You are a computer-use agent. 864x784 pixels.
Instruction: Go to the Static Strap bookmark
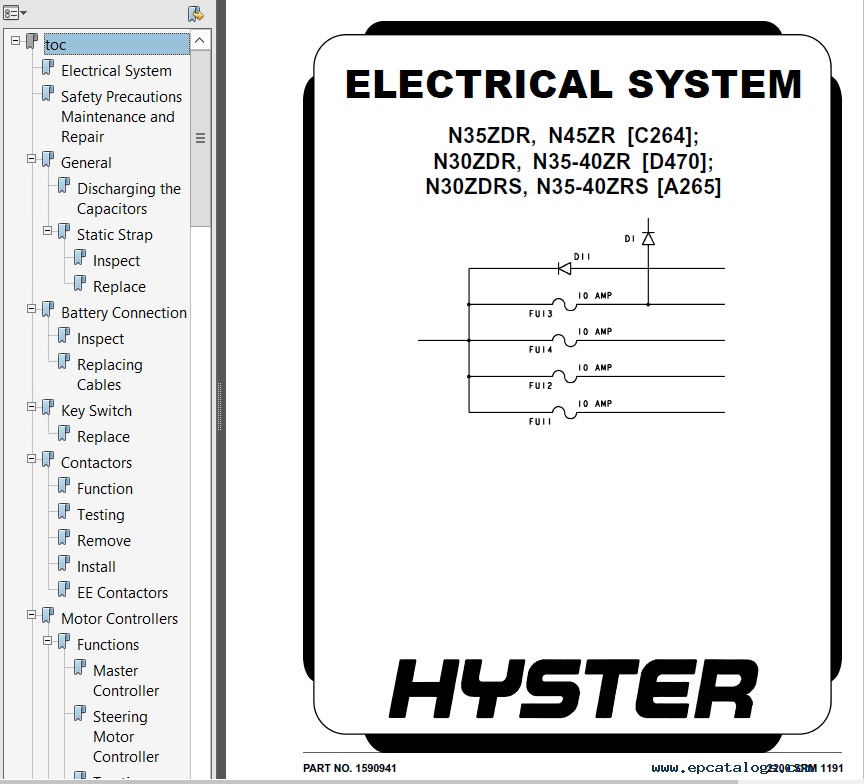pyautogui.click(x=115, y=235)
